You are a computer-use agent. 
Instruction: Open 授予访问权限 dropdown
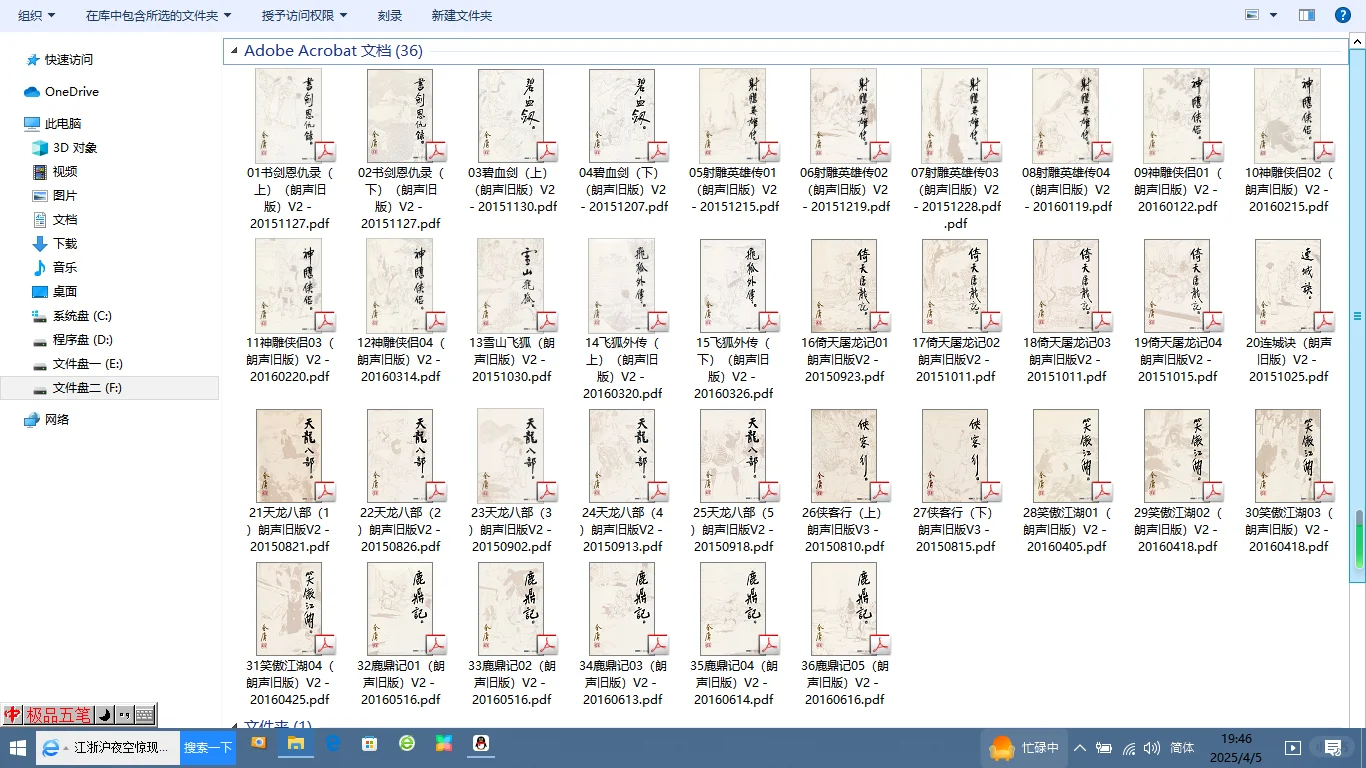click(x=305, y=16)
